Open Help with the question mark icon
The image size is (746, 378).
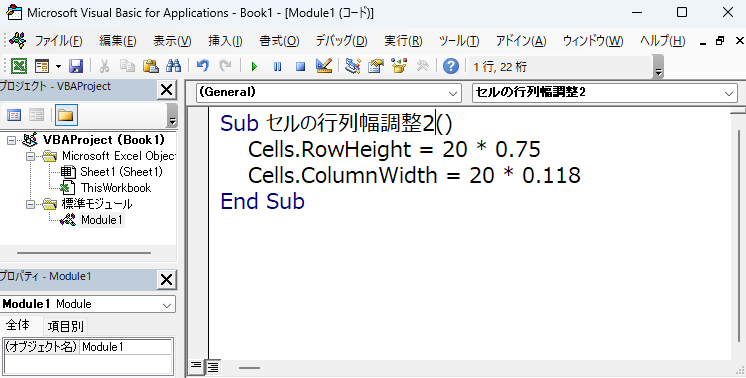(x=451, y=66)
